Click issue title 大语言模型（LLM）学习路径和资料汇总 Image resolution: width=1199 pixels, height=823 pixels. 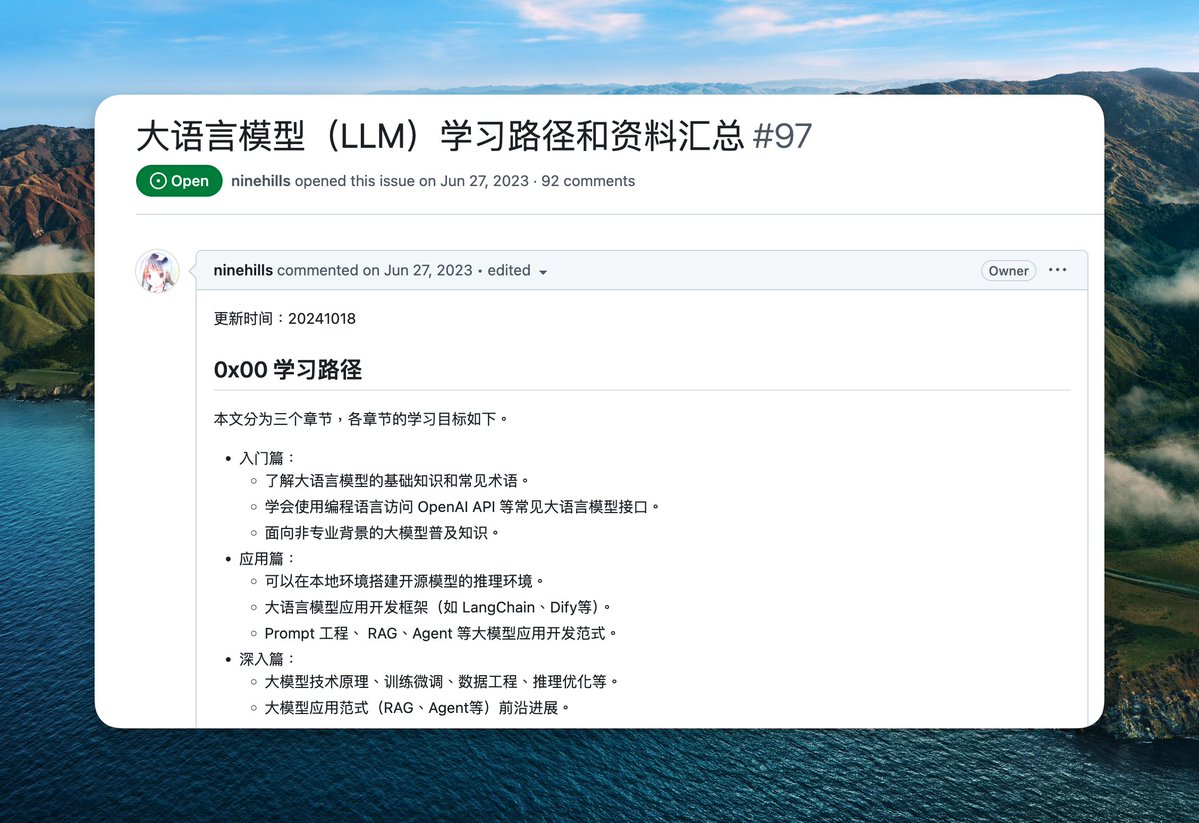tap(440, 136)
